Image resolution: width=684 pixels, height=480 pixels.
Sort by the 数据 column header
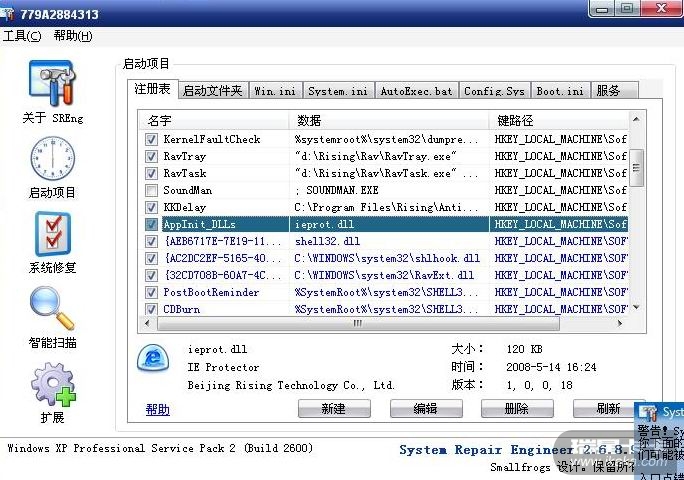pyautogui.click(x=389, y=120)
